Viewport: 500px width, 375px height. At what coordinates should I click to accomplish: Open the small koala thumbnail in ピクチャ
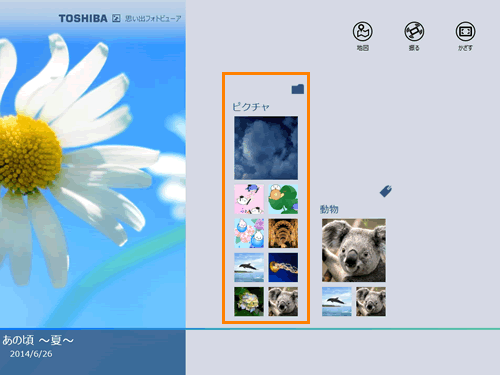tap(283, 301)
